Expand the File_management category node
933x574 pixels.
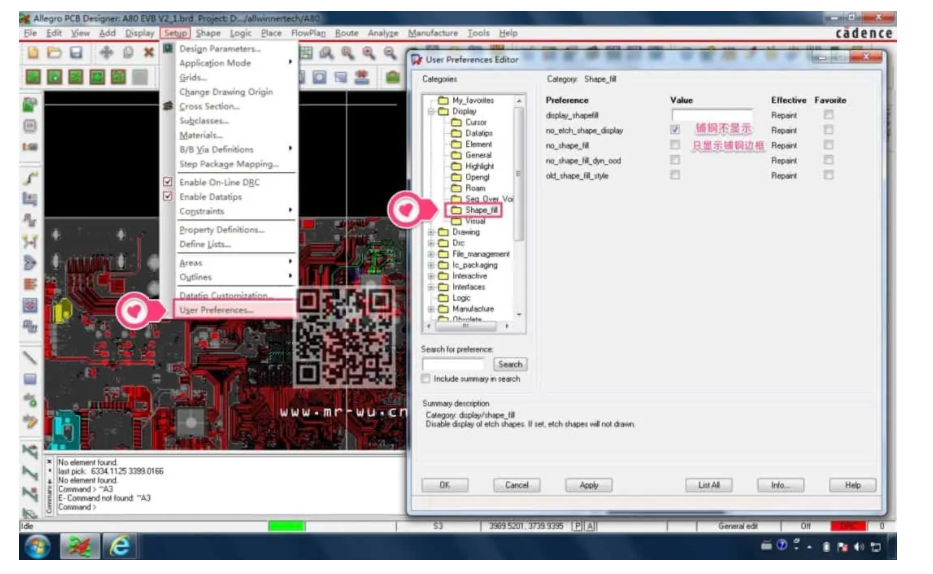tap(431, 254)
